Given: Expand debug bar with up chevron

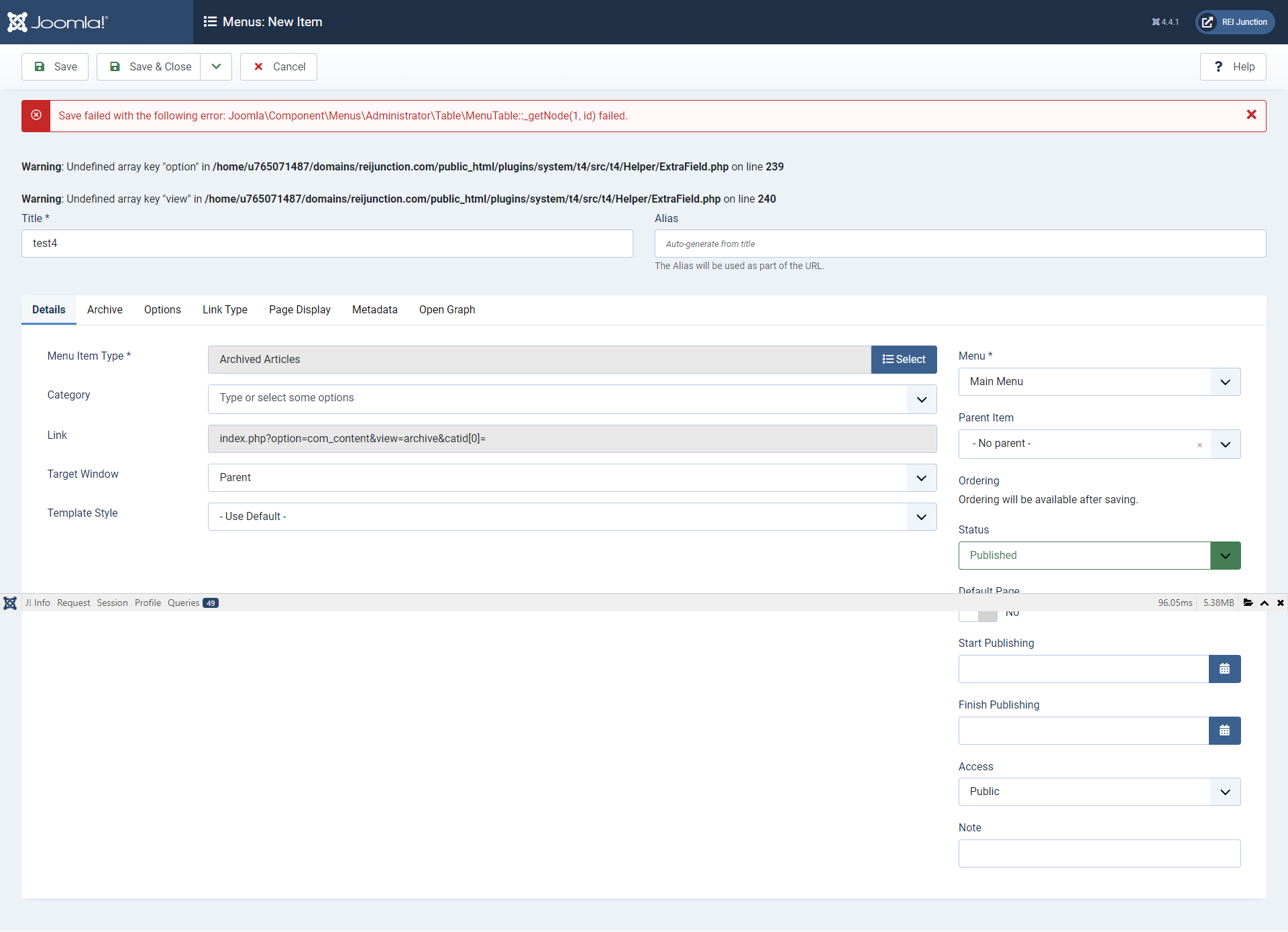Looking at the screenshot, I should coord(1265,603).
